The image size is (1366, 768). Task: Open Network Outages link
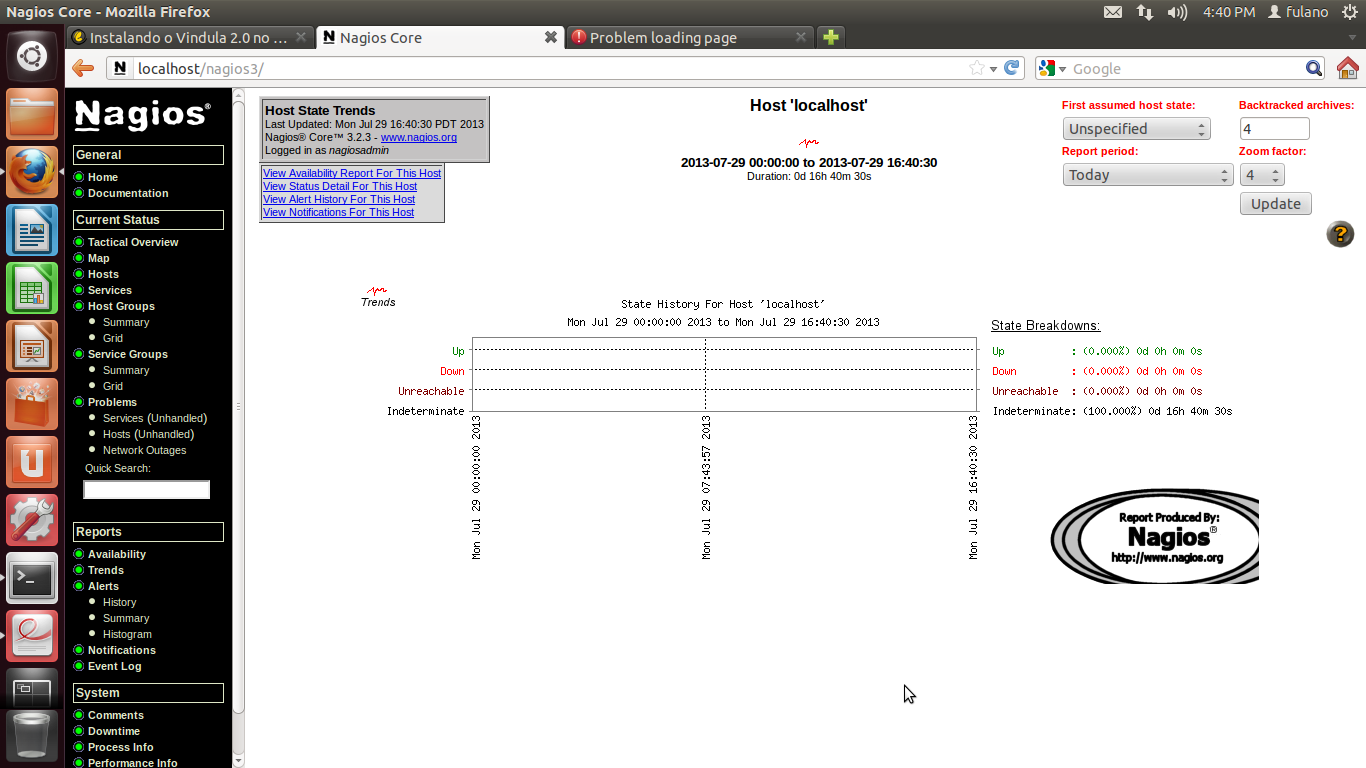click(x=144, y=450)
